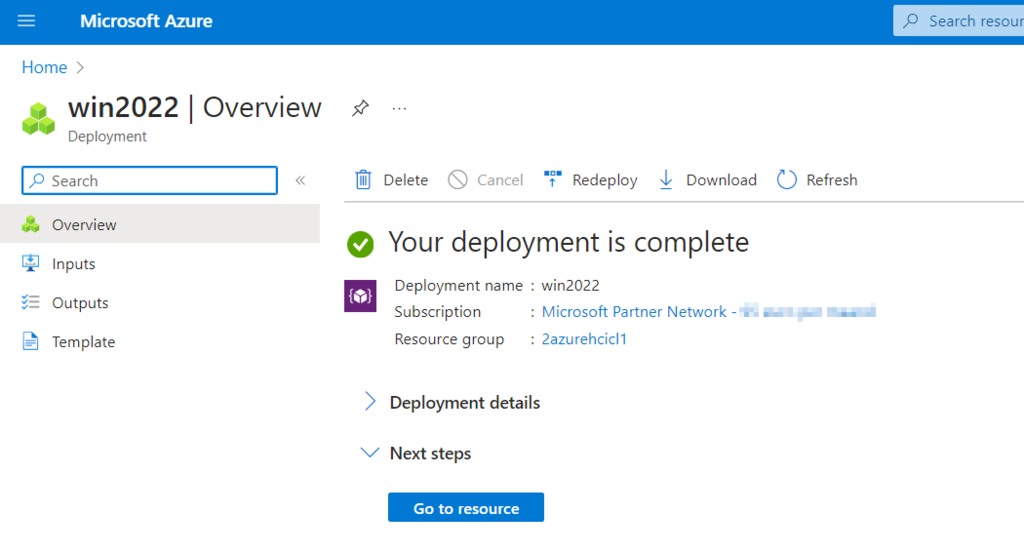Open the portal hamburger menu
Image resolution: width=1024 pixels, height=553 pixels.
(26, 21)
